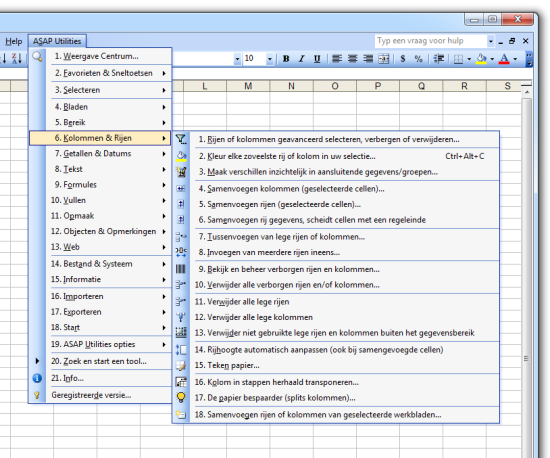550x458 pixels.
Task: Choose Verwijder alle lege rijen
Action: coord(336,302)
